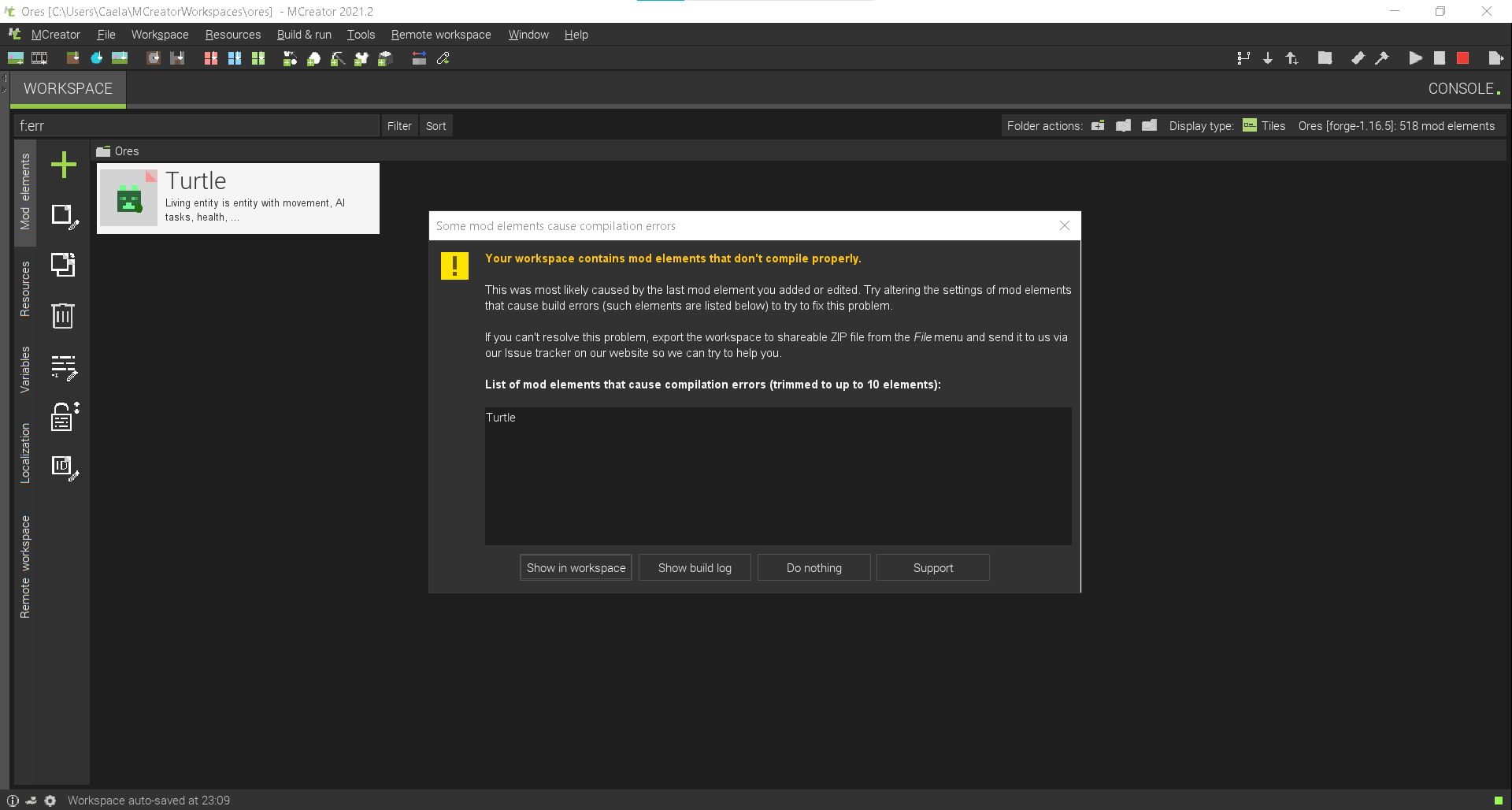Click the green plus add mod element icon
Image resolution: width=1512 pixels, height=810 pixels.
point(64,165)
